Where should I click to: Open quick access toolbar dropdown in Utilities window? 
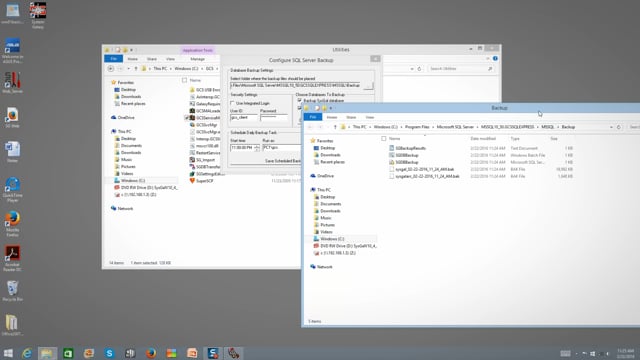(131, 50)
